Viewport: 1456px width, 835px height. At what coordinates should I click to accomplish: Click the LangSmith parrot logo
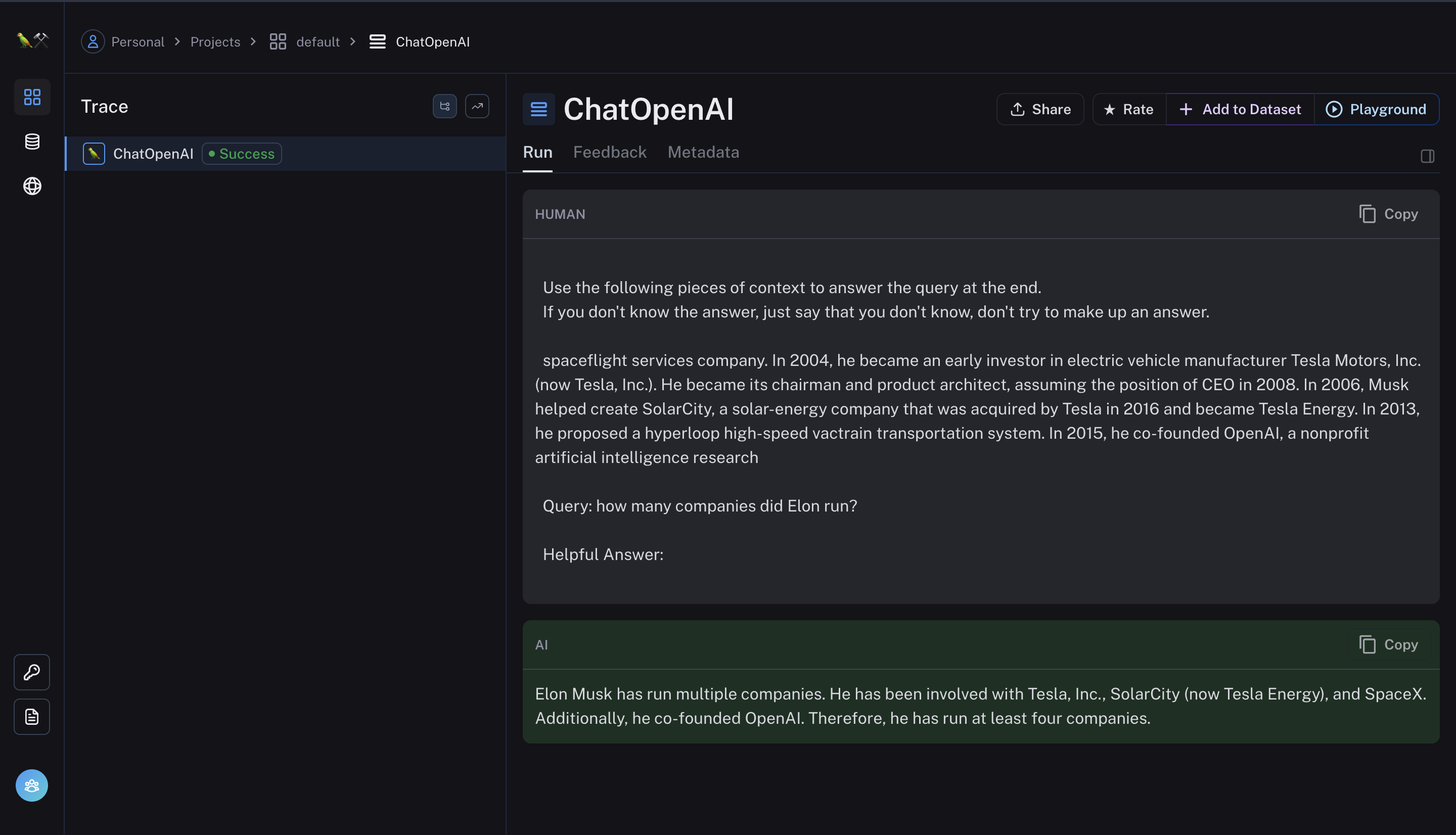32,40
